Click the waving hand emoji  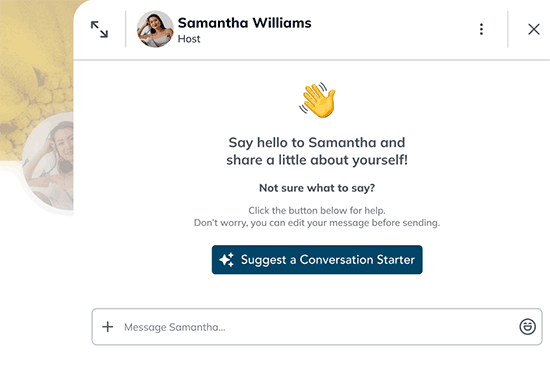[x=317, y=100]
